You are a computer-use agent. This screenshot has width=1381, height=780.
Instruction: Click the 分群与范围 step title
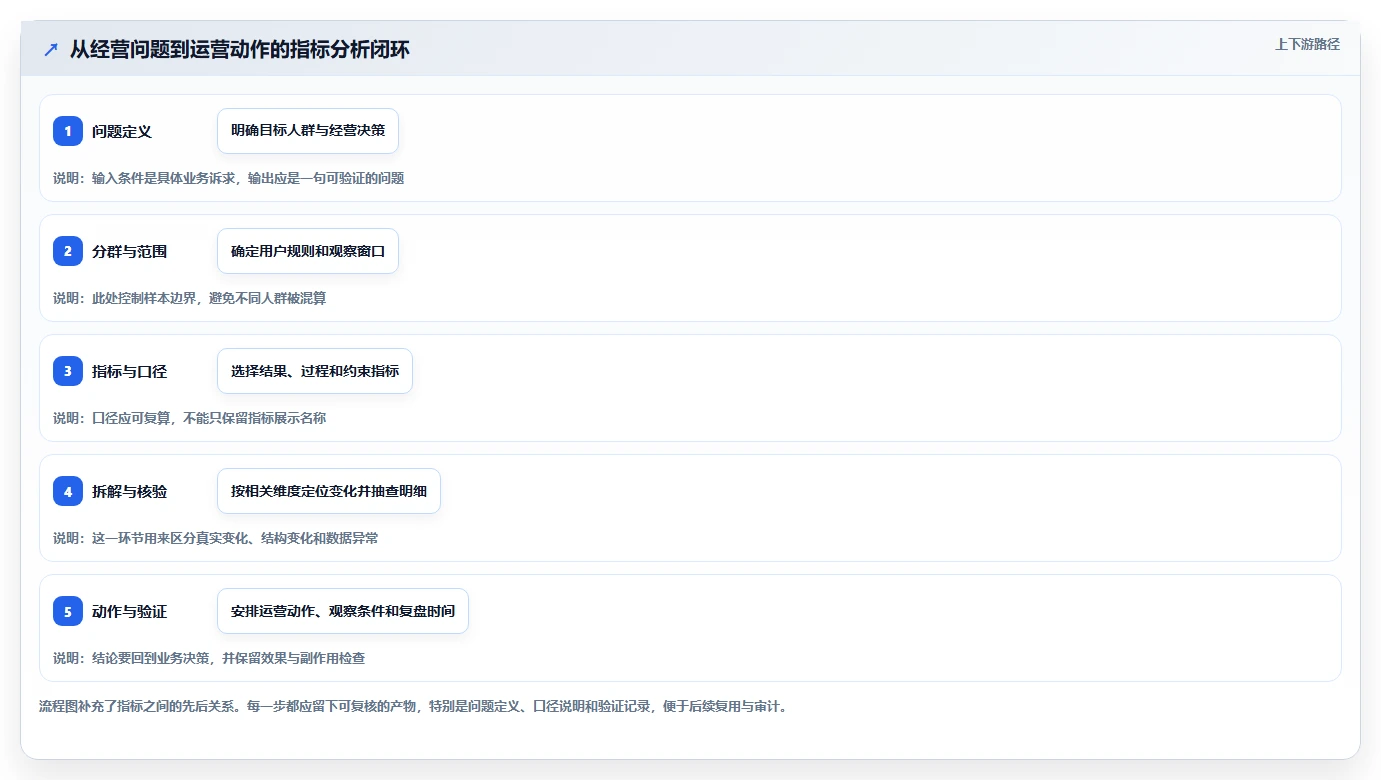(130, 251)
